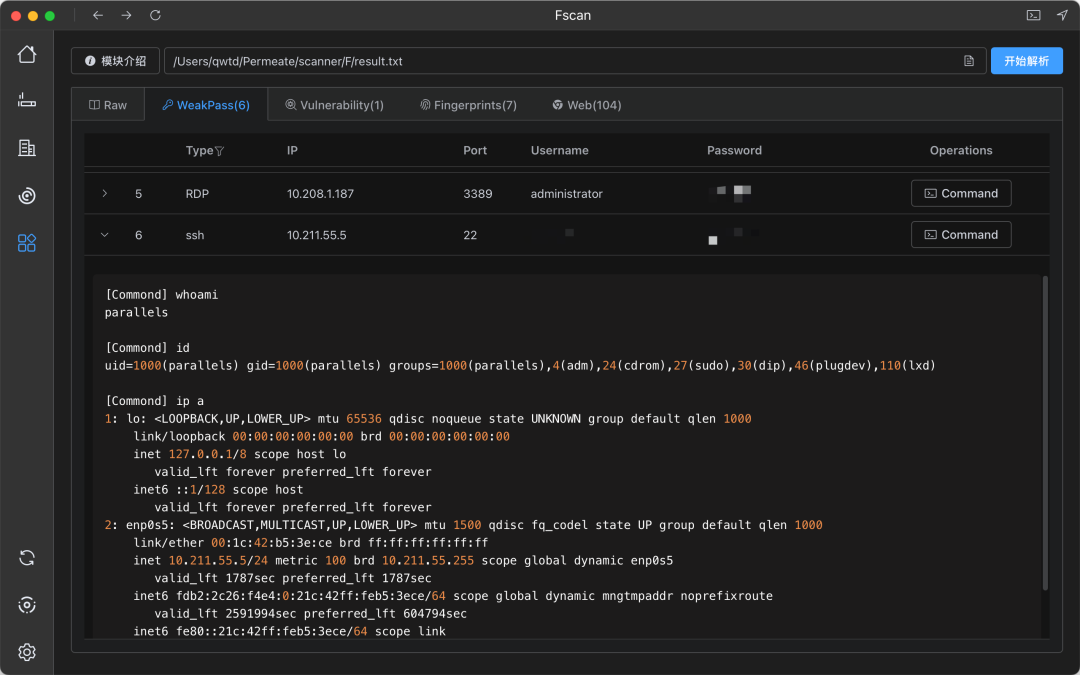The height and width of the screenshot is (675, 1080).
Task: Reload using the title bar refresh icon
Action: (x=156, y=15)
